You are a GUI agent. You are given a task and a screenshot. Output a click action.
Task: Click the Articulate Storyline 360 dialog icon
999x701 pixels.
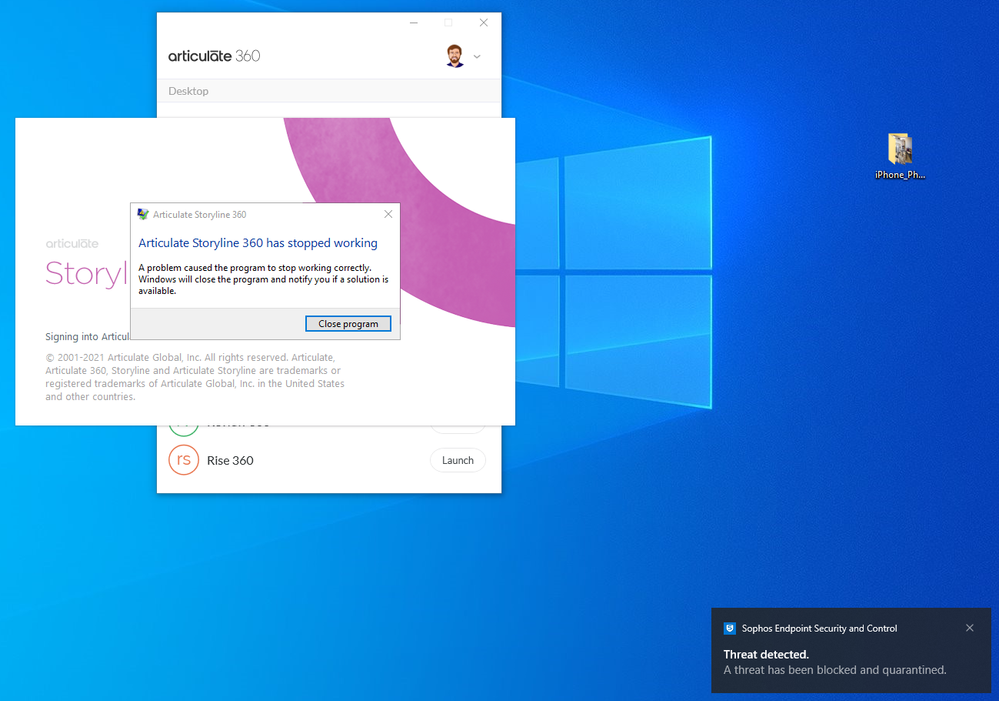(x=143, y=214)
